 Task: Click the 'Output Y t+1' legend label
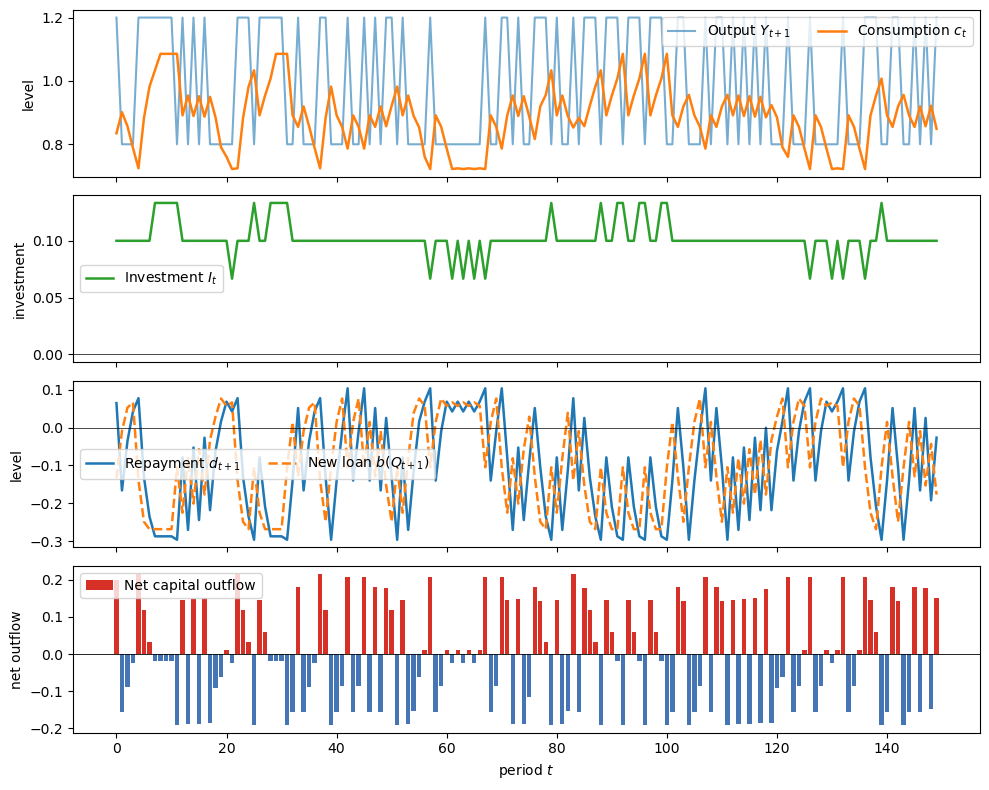click(x=749, y=31)
